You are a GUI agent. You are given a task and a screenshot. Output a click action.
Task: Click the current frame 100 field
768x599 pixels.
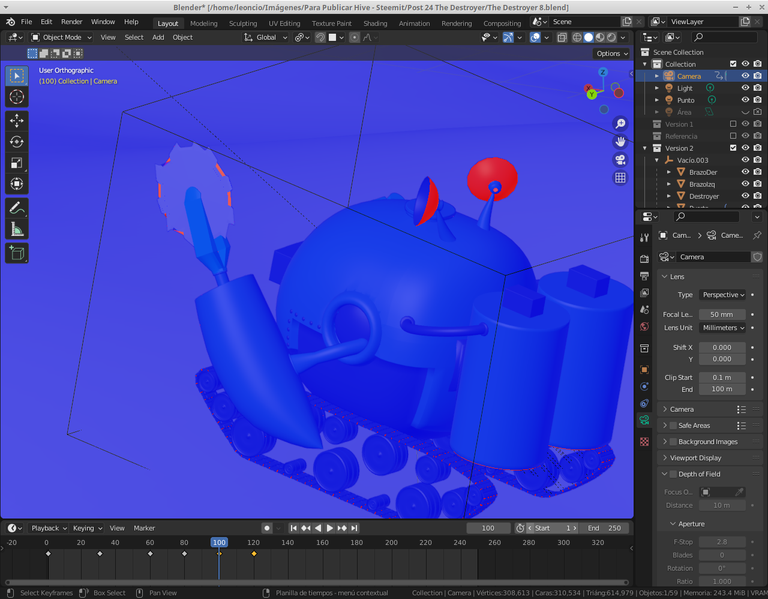488,528
